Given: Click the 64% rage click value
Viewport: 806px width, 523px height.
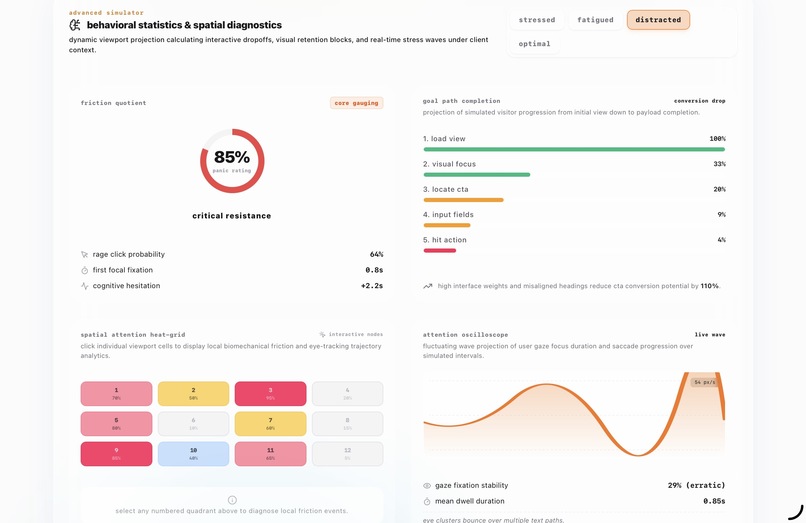Looking at the screenshot, I should click(x=376, y=255).
